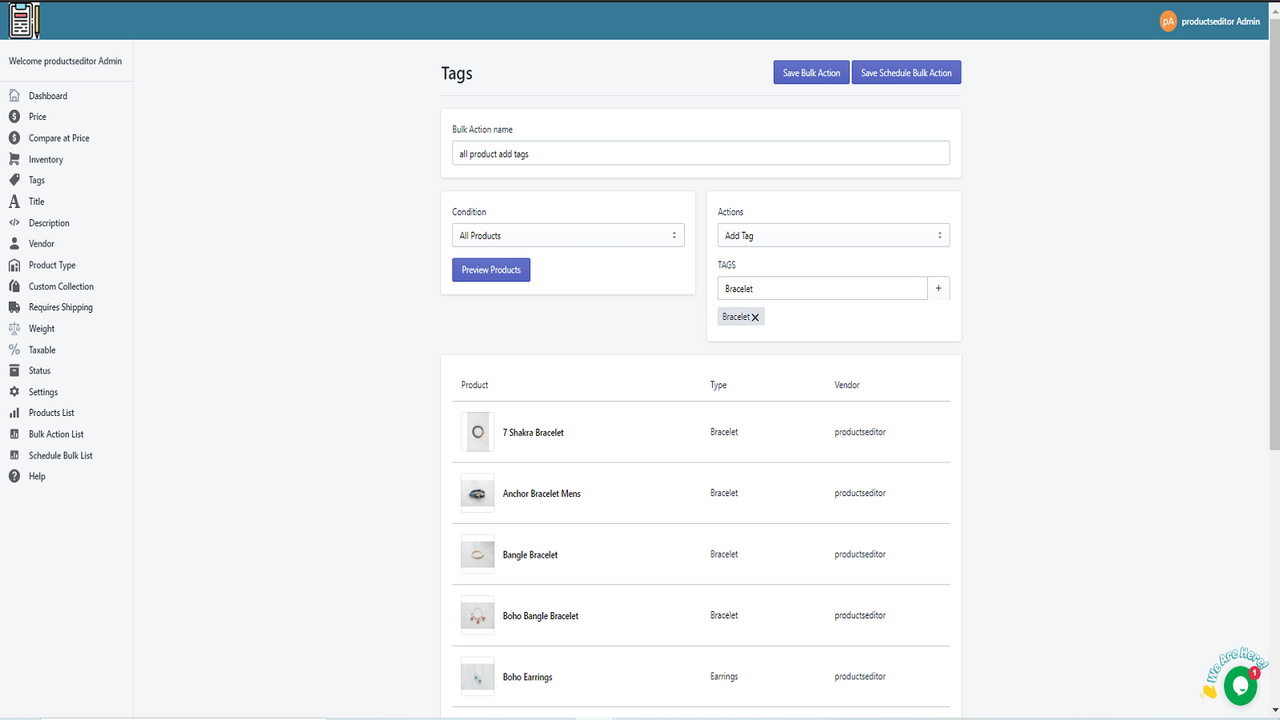The height and width of the screenshot is (720, 1280).
Task: Click the Requires Shipping truck icon
Action: click(14, 307)
